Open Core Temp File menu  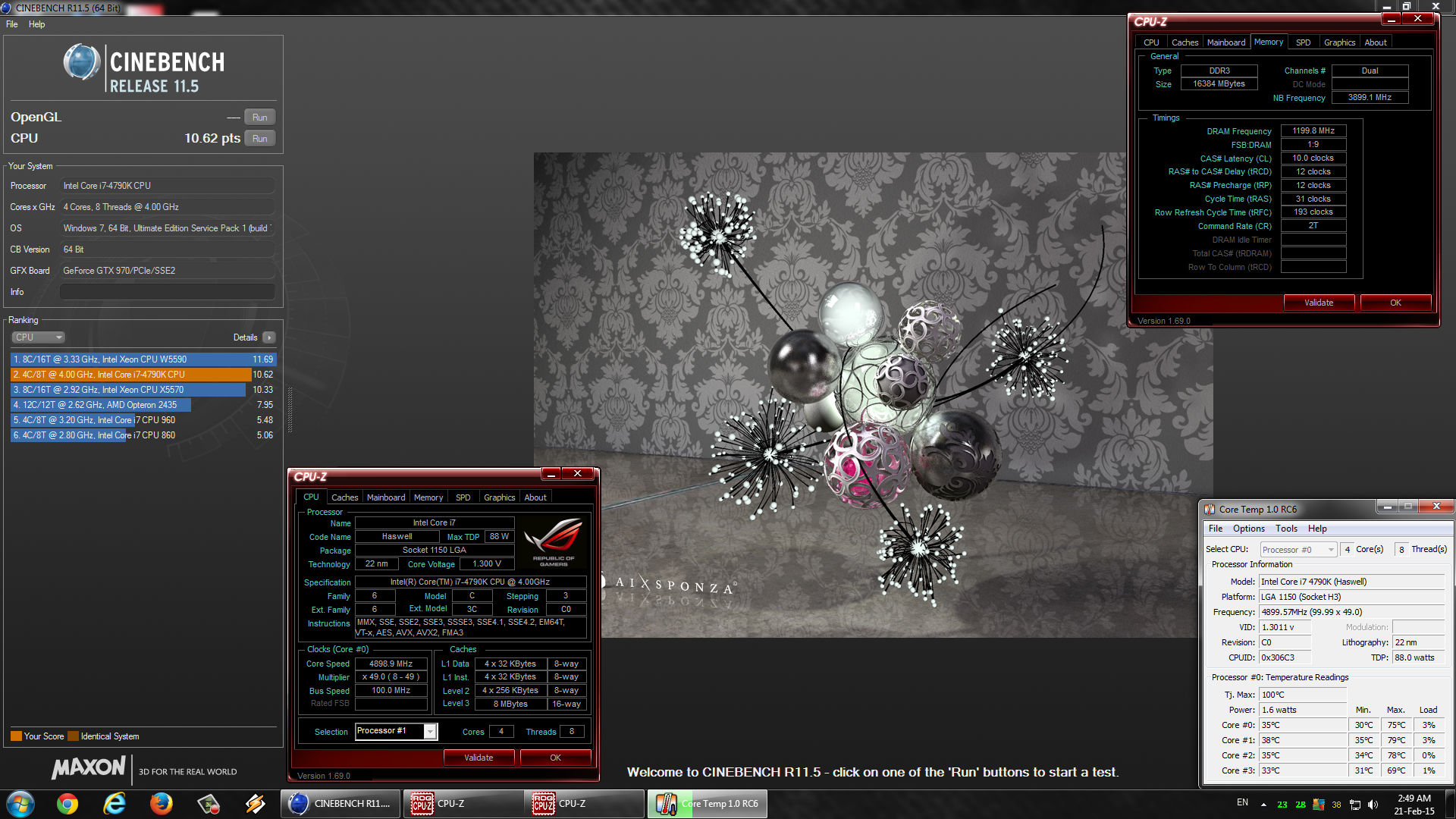(x=1216, y=529)
